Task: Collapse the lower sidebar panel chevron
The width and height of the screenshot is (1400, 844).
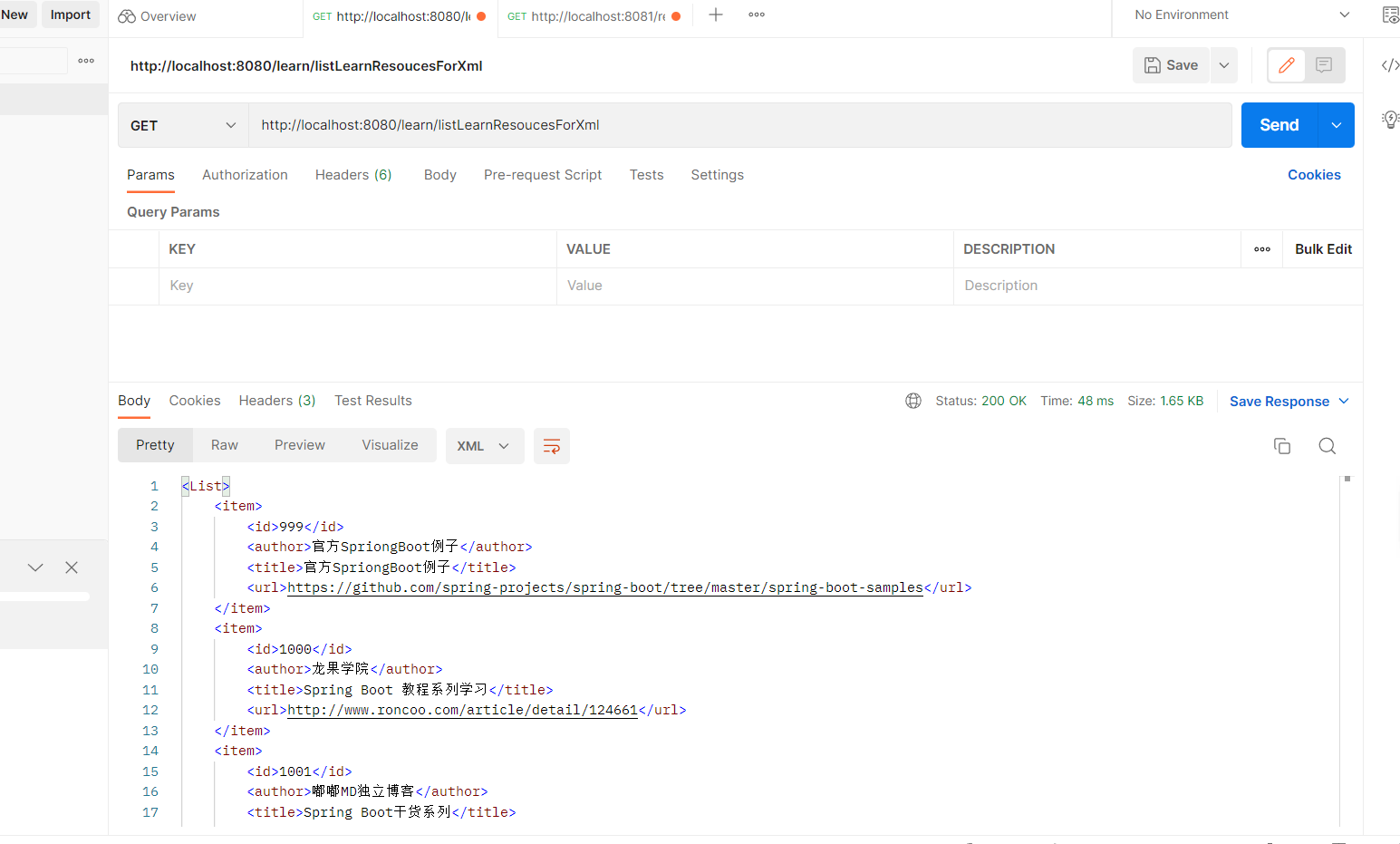Action: tap(35, 568)
